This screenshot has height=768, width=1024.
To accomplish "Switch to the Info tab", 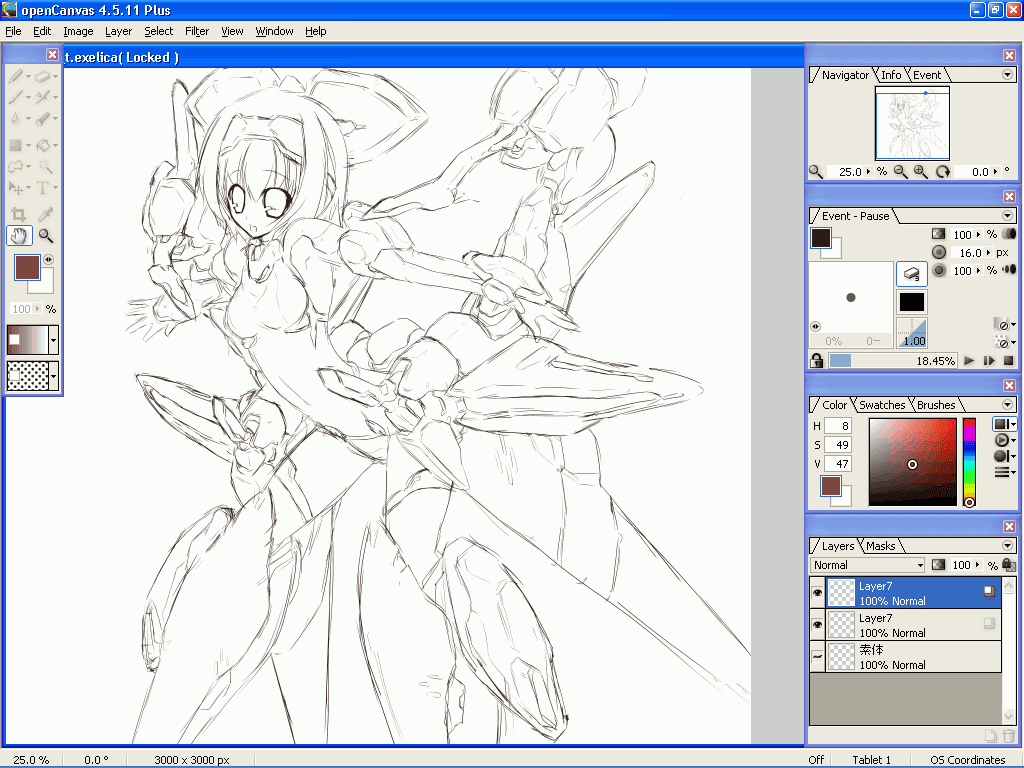I will [x=891, y=75].
